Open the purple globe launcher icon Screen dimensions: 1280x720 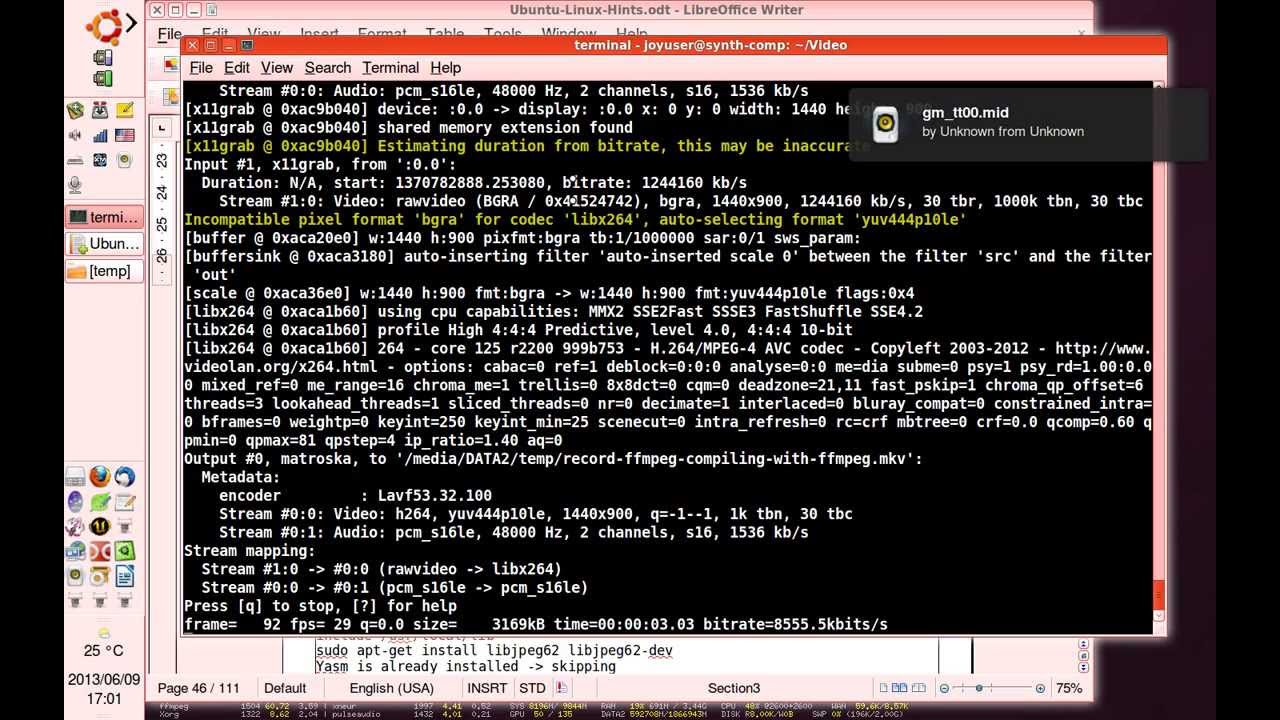pos(75,502)
